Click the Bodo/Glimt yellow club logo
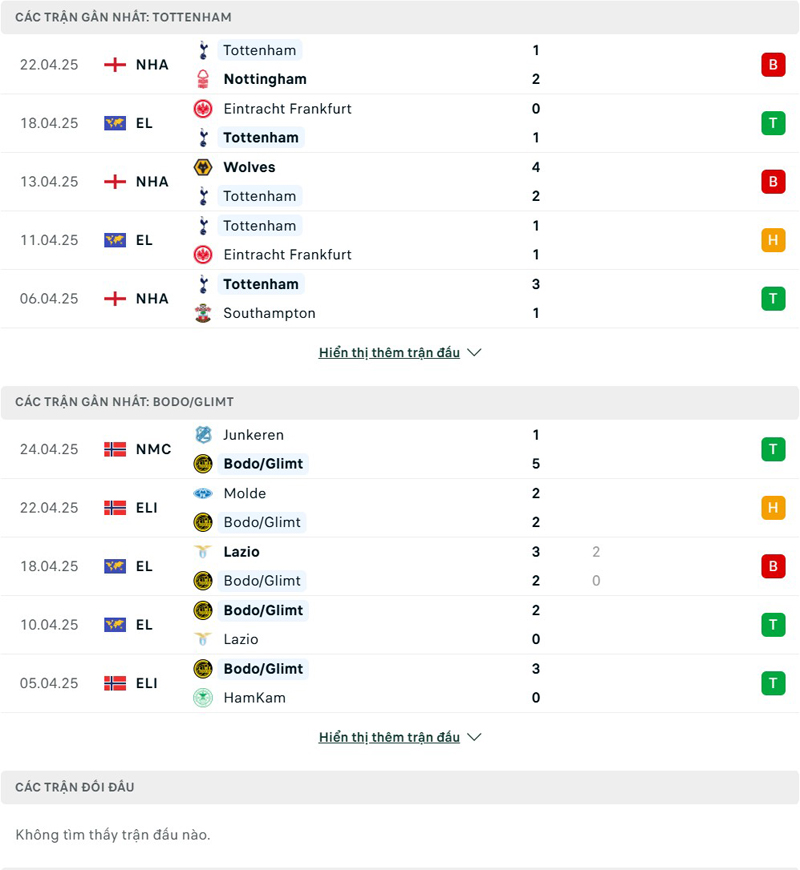Screen dimensions: 800x870 pos(202,463)
